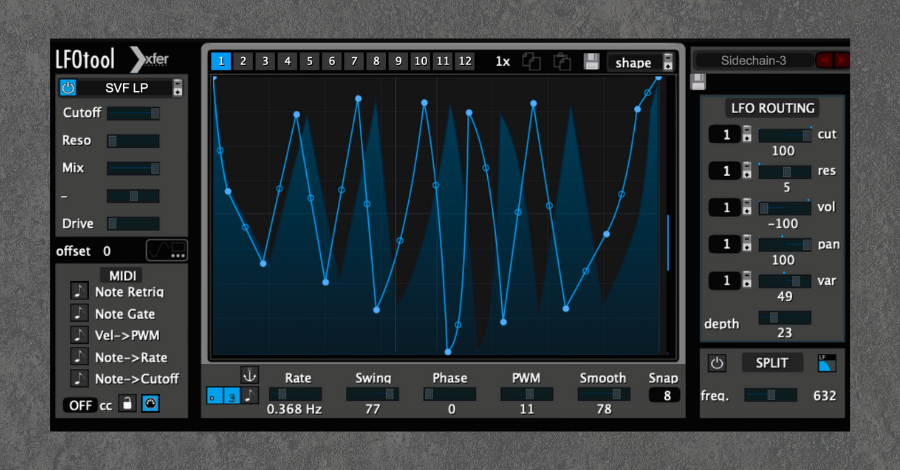Toggle the Note->Rate MIDI option
This screenshot has width=900, height=470.
[x=79, y=357]
